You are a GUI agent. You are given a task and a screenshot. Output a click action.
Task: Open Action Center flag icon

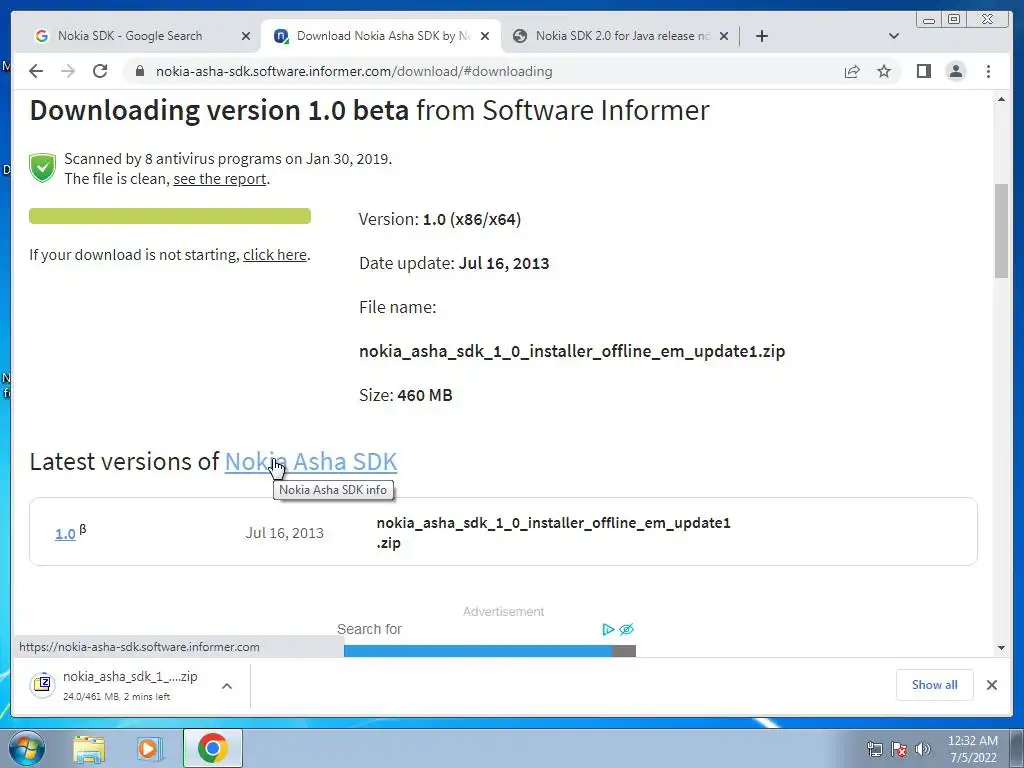point(899,749)
